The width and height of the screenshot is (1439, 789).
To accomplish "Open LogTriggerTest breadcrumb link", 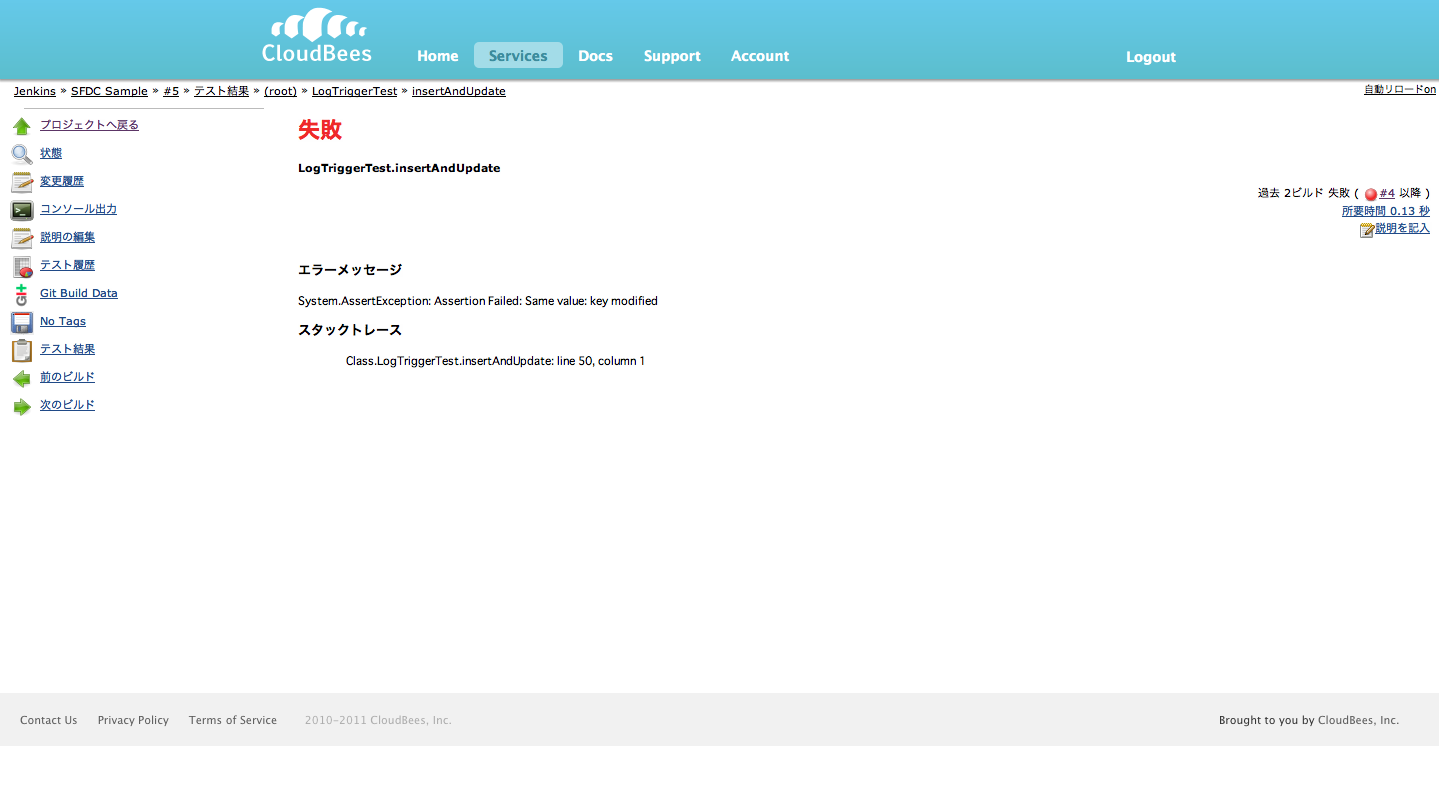I will pos(354,91).
